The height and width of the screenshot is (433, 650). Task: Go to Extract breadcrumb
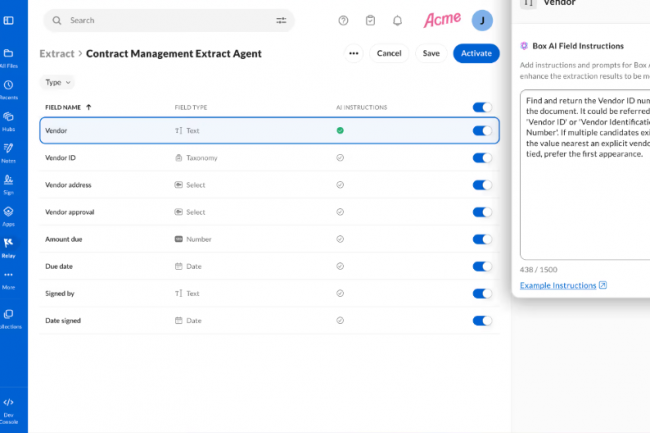[x=56, y=53]
